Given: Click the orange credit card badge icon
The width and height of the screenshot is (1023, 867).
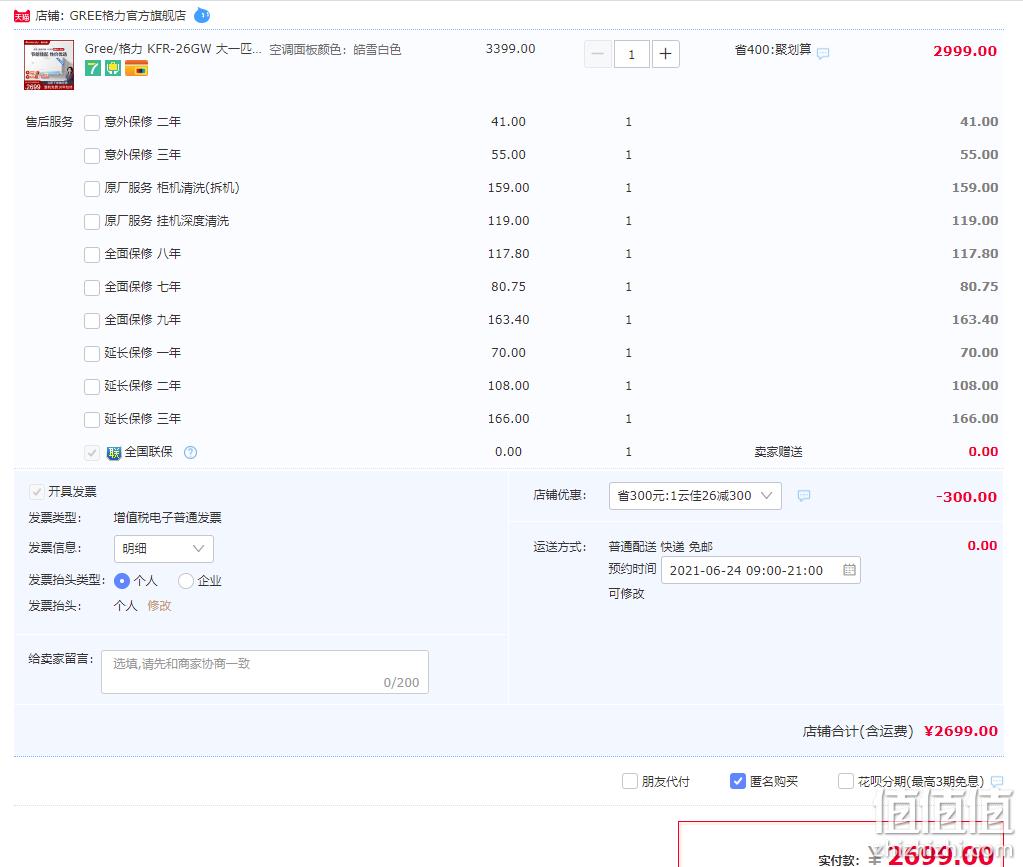Looking at the screenshot, I should [136, 68].
